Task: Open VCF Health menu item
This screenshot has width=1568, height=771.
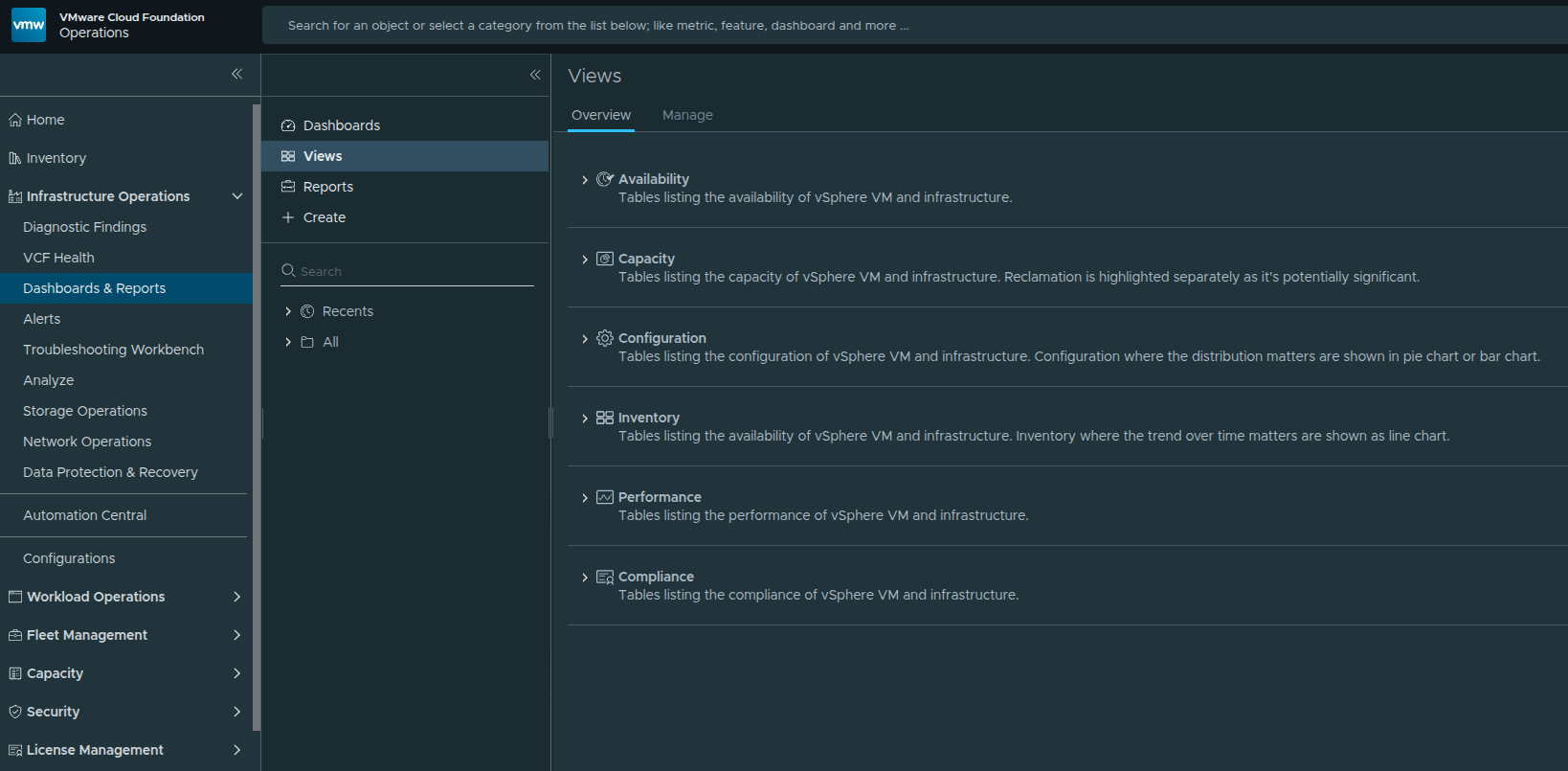Action: click(124, 258)
